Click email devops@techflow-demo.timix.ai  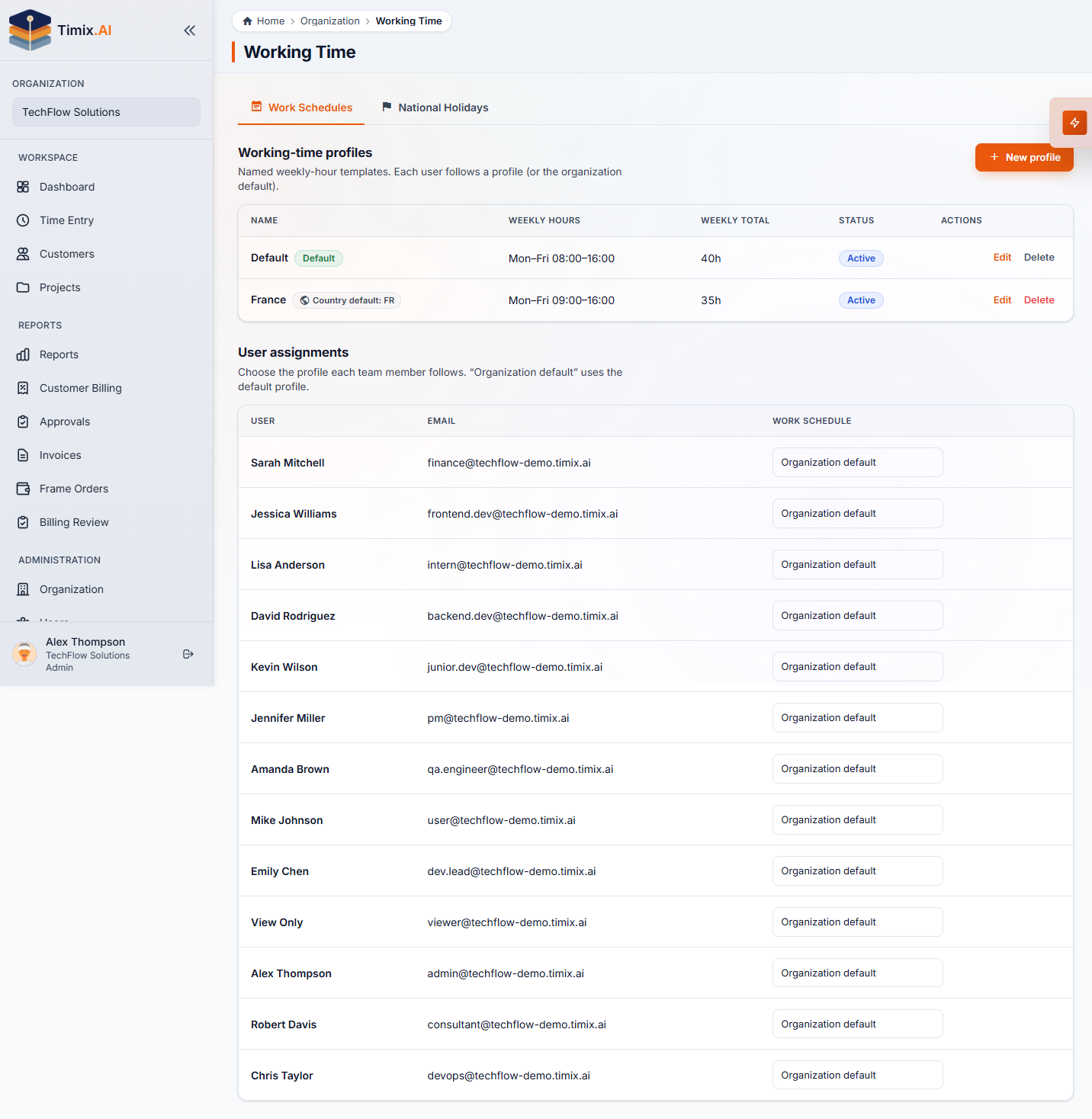[509, 1076]
